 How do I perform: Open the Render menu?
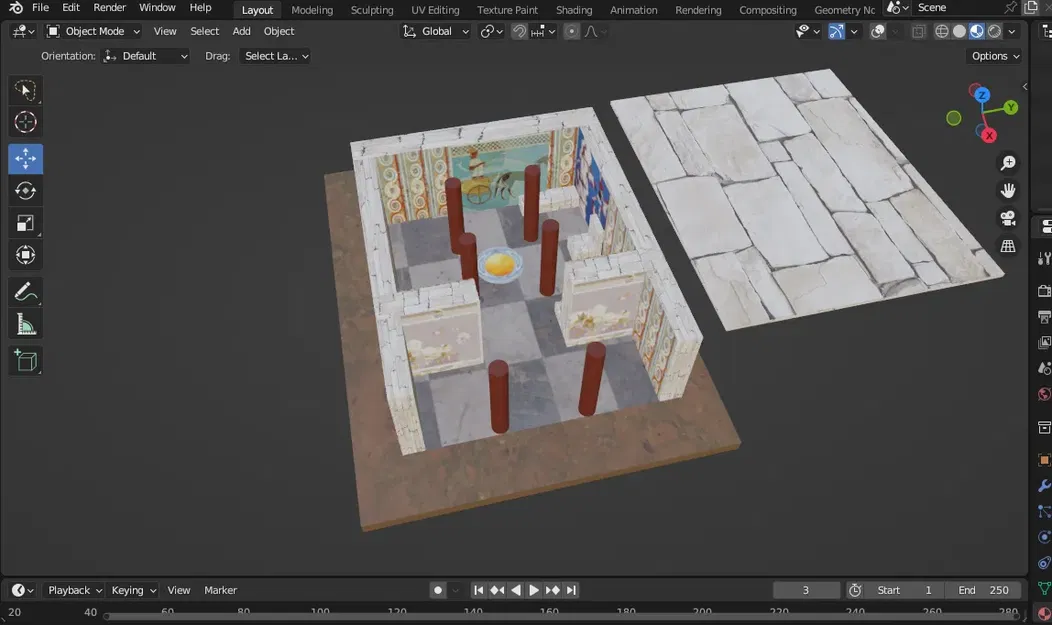pos(110,8)
